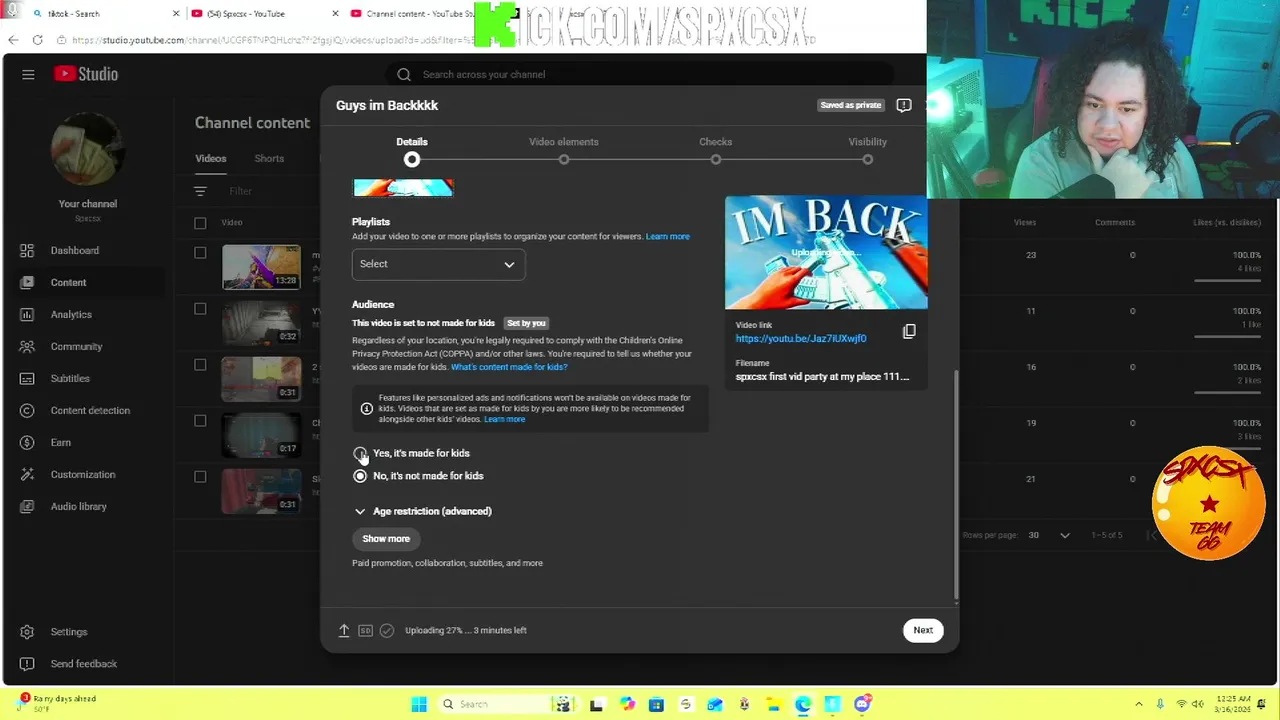Select Yes, it's made for kids
Viewport: 1280px width, 720px height.
pyautogui.click(x=360, y=453)
